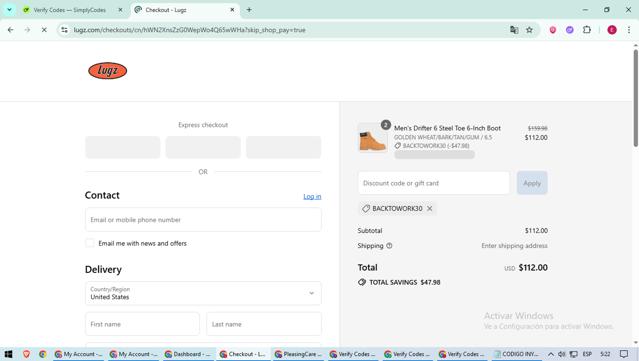
Task: Click the Enter shipping address text
Action: [514, 246]
